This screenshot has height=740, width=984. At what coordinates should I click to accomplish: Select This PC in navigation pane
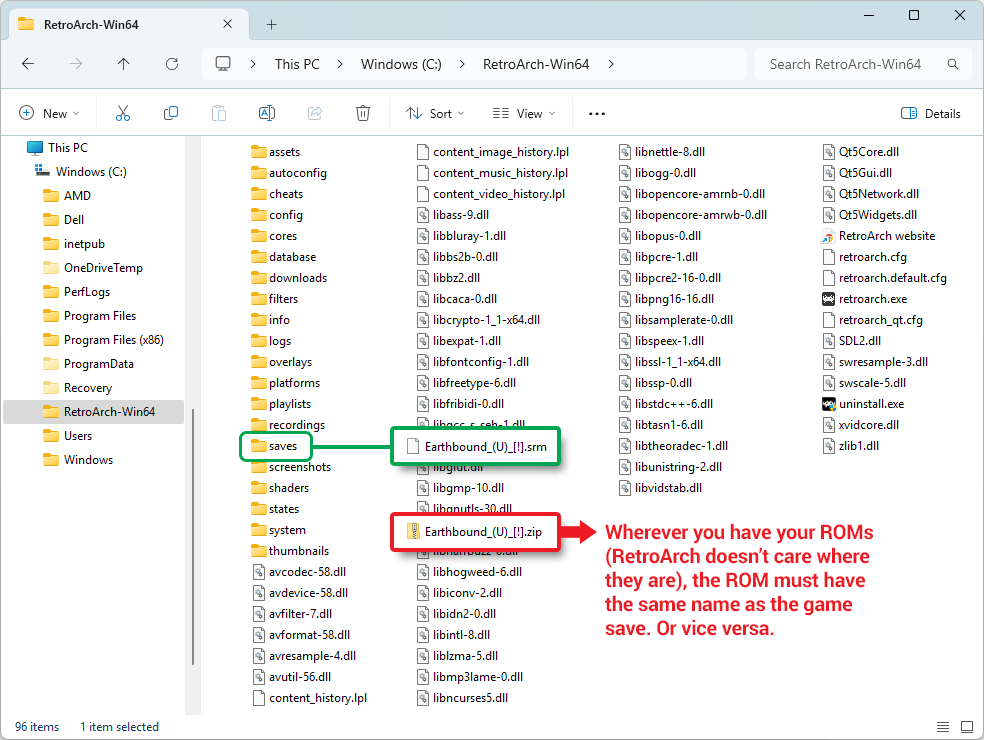pos(58,147)
